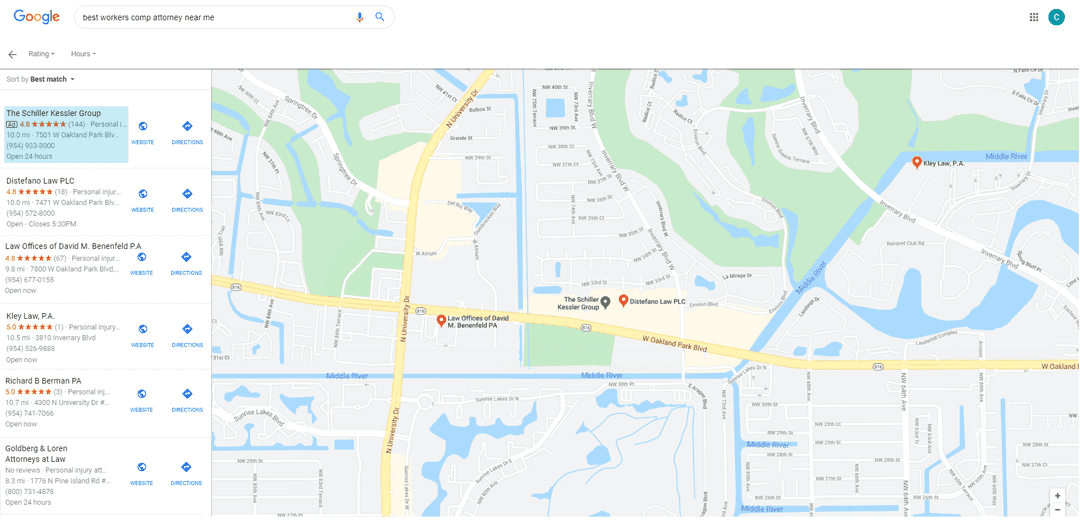Open the Google apps grid icon
1080x529 pixels.
(1034, 17)
